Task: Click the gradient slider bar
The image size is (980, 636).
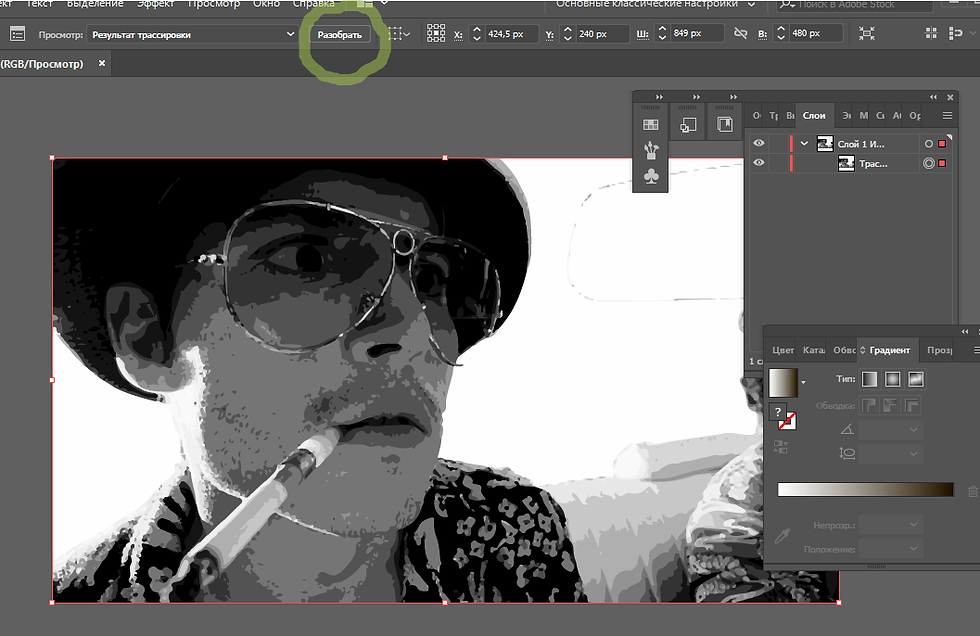Action: 866,489
